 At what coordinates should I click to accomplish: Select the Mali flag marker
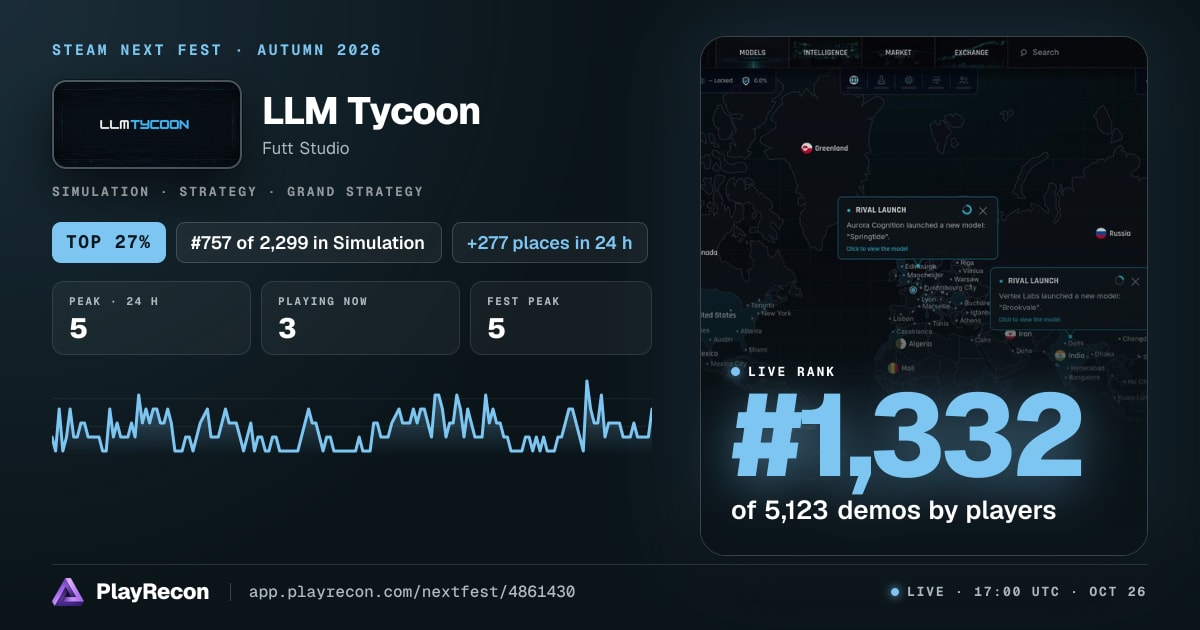pyautogui.click(x=893, y=368)
